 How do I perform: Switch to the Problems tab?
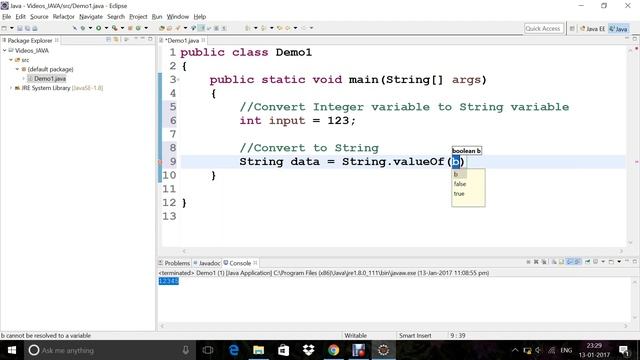[174, 263]
